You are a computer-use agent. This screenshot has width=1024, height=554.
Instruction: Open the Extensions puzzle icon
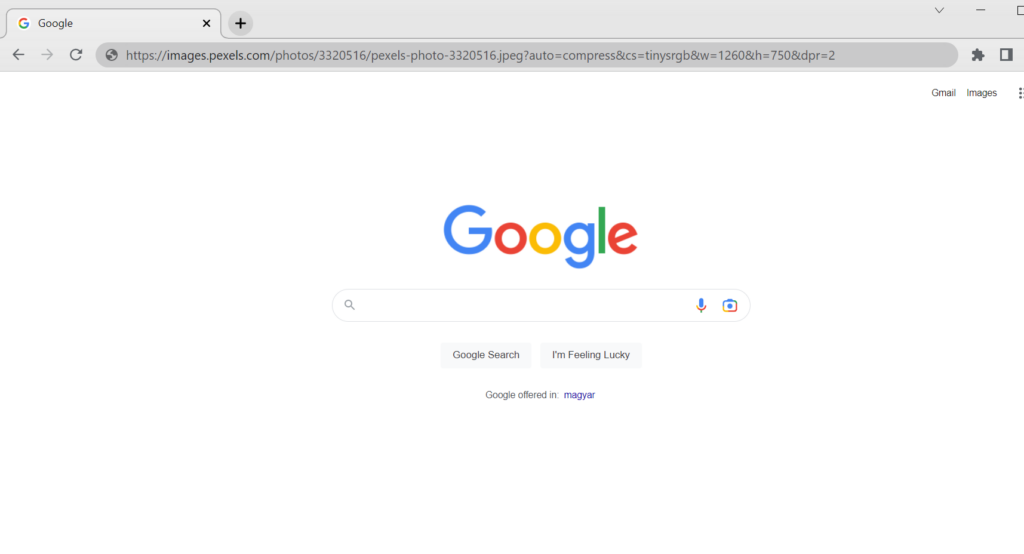pos(978,56)
